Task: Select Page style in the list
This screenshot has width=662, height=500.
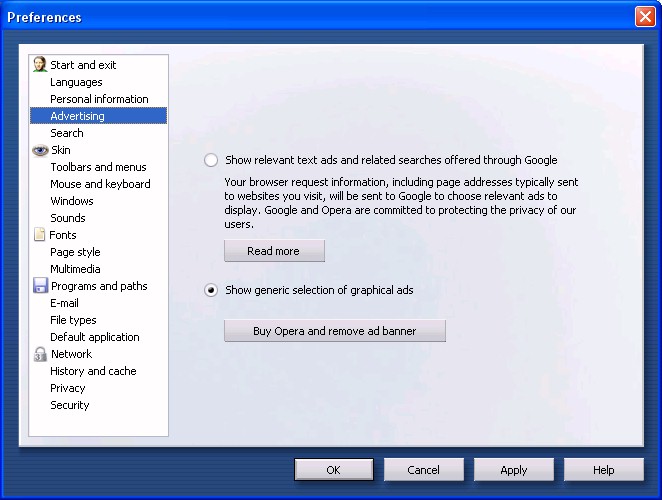Action: (x=75, y=252)
